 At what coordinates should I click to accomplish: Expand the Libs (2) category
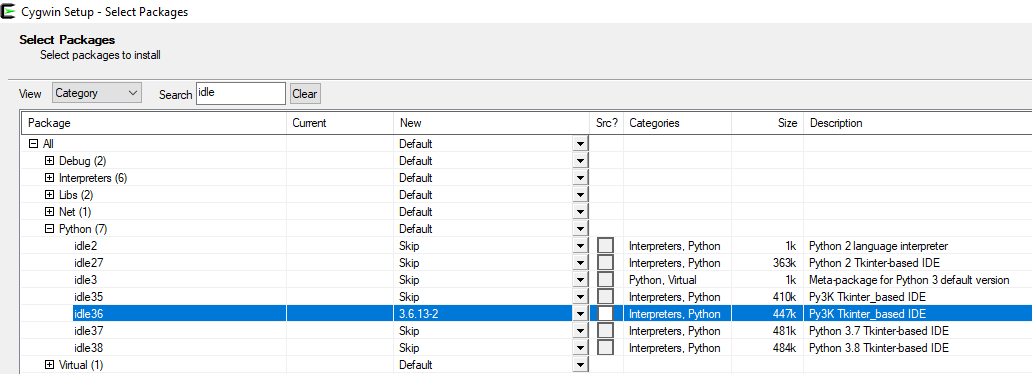(x=49, y=195)
